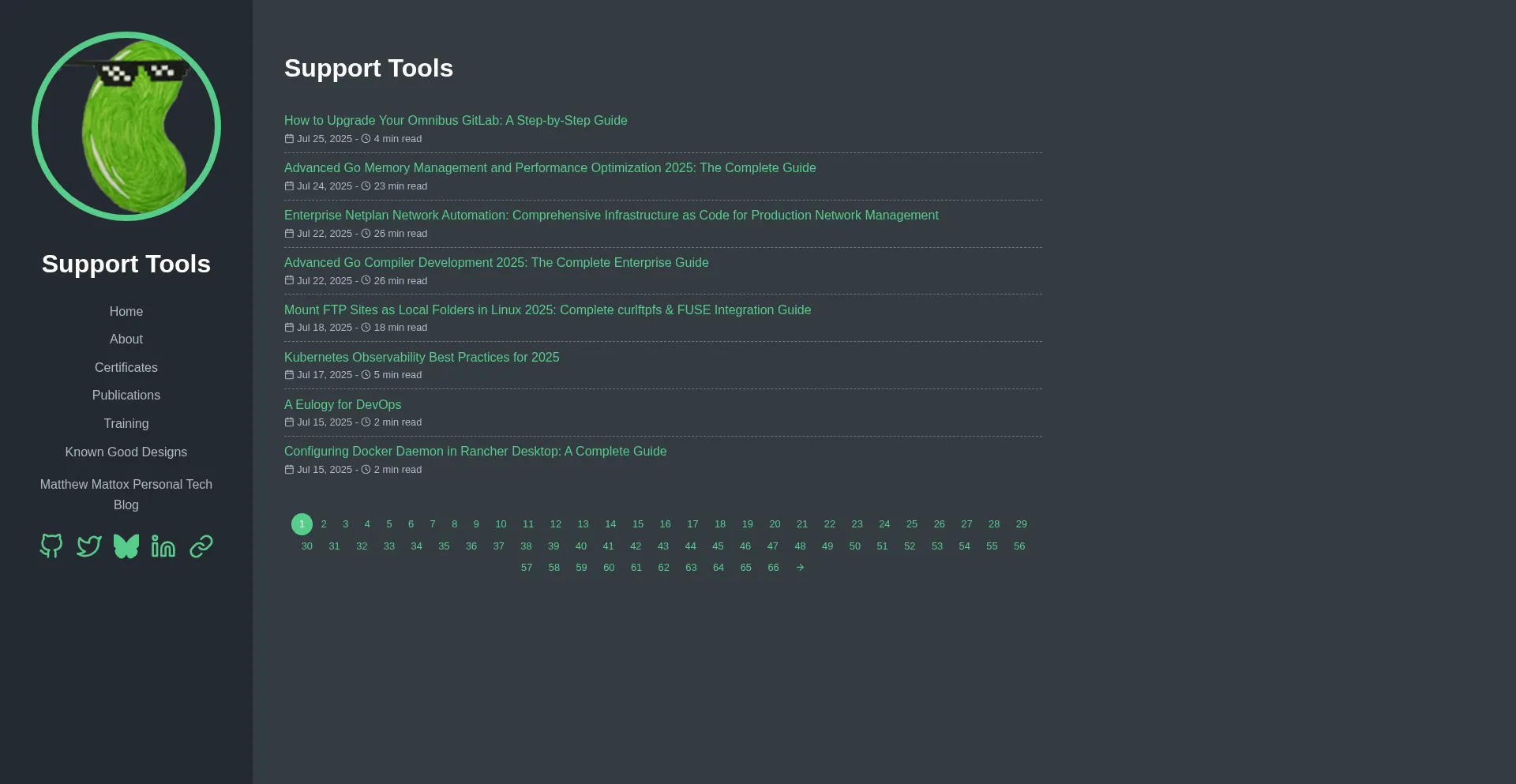Select the Bluesky butterfly icon

point(126,546)
